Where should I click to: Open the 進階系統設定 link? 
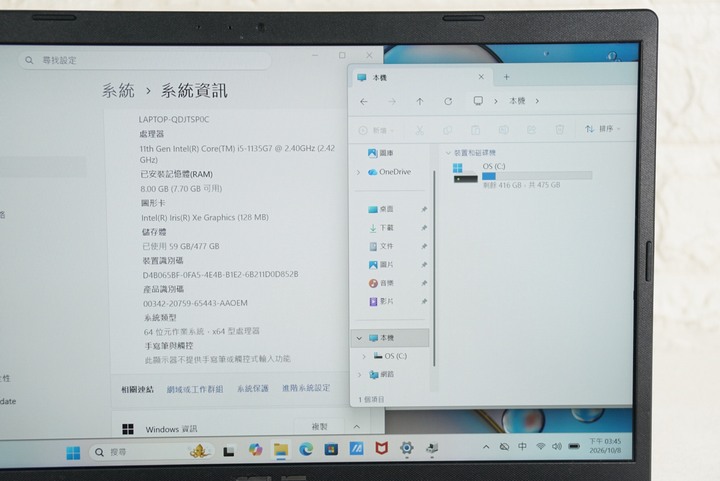pyautogui.click(x=306, y=388)
